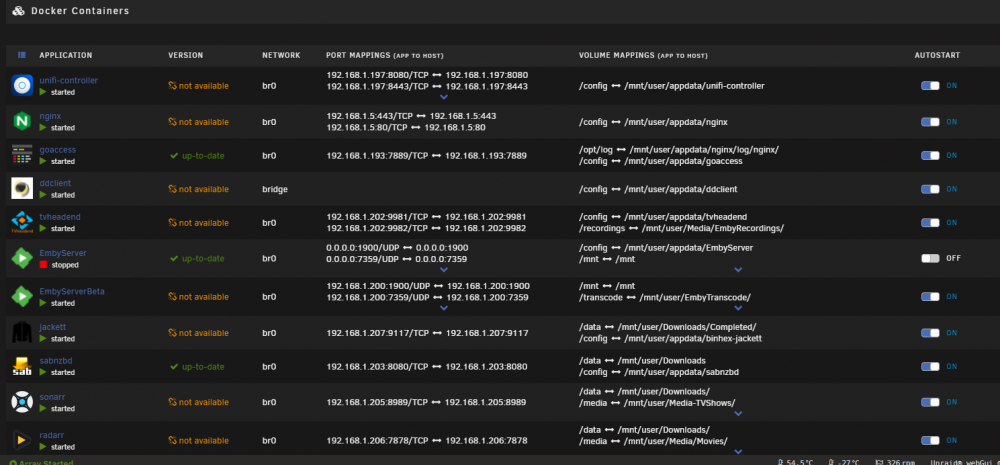Toggle autostart for EmbyServerBeta
This screenshot has height=465, width=1000.
930,297
